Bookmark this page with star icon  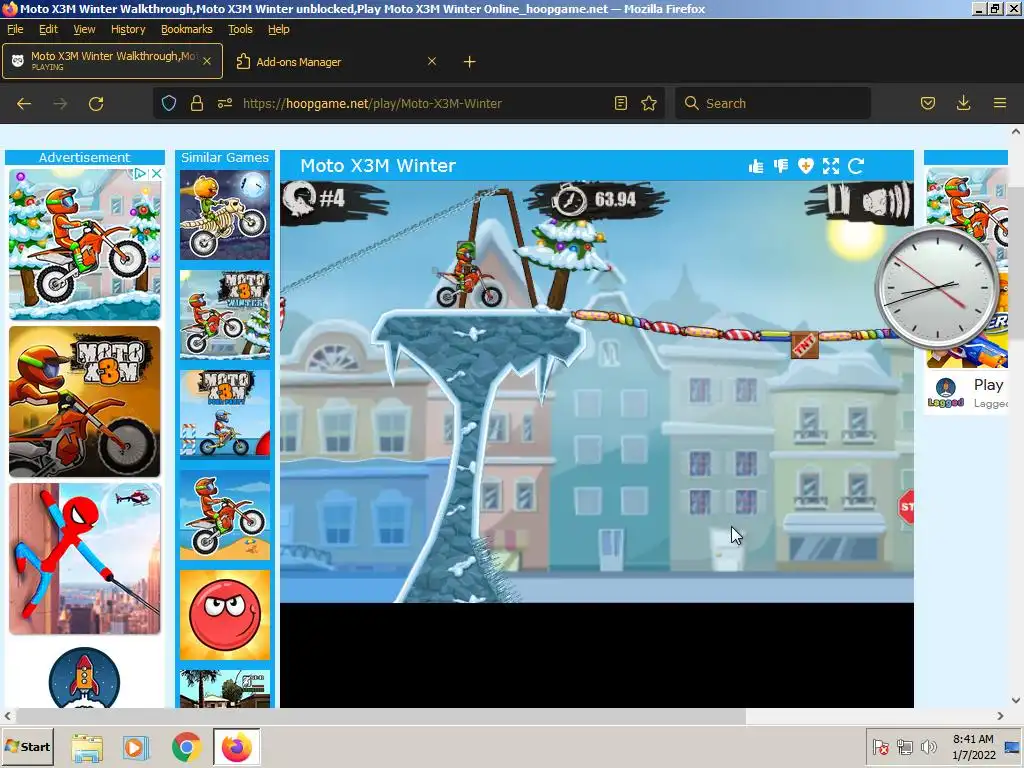pos(648,103)
